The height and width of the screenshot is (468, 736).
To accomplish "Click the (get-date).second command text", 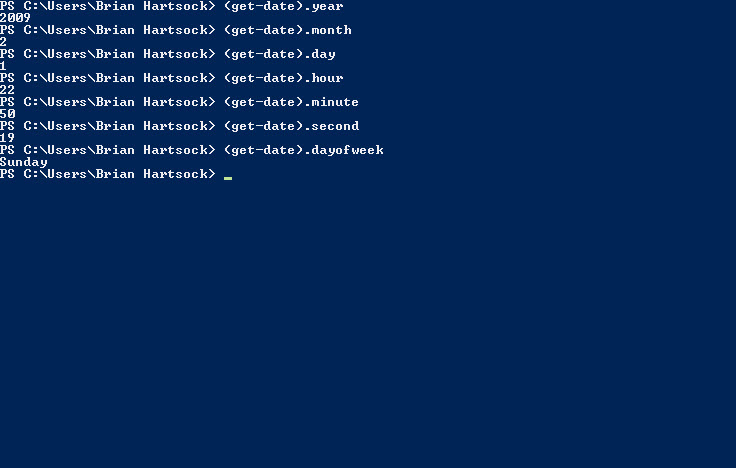I will tap(291, 126).
